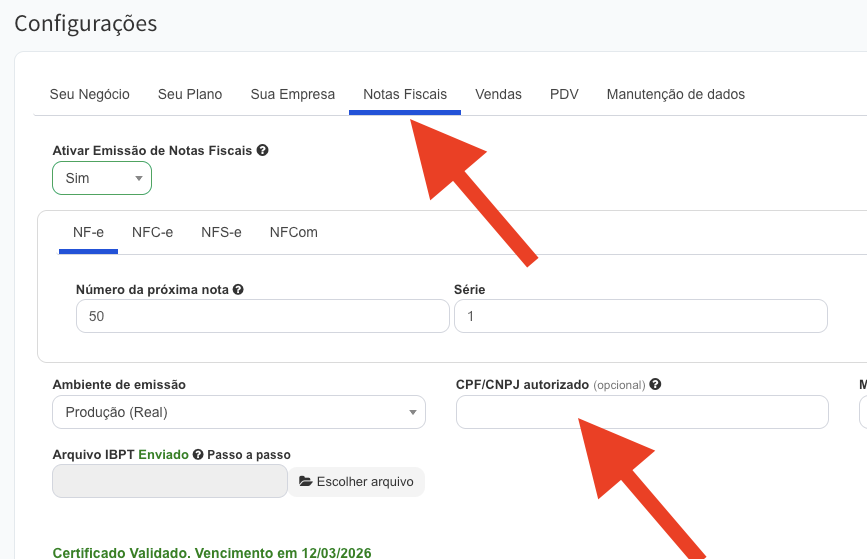Click help icon beside CPF/CNPJ autorizado
The image size is (867, 559).
pyautogui.click(x=655, y=384)
